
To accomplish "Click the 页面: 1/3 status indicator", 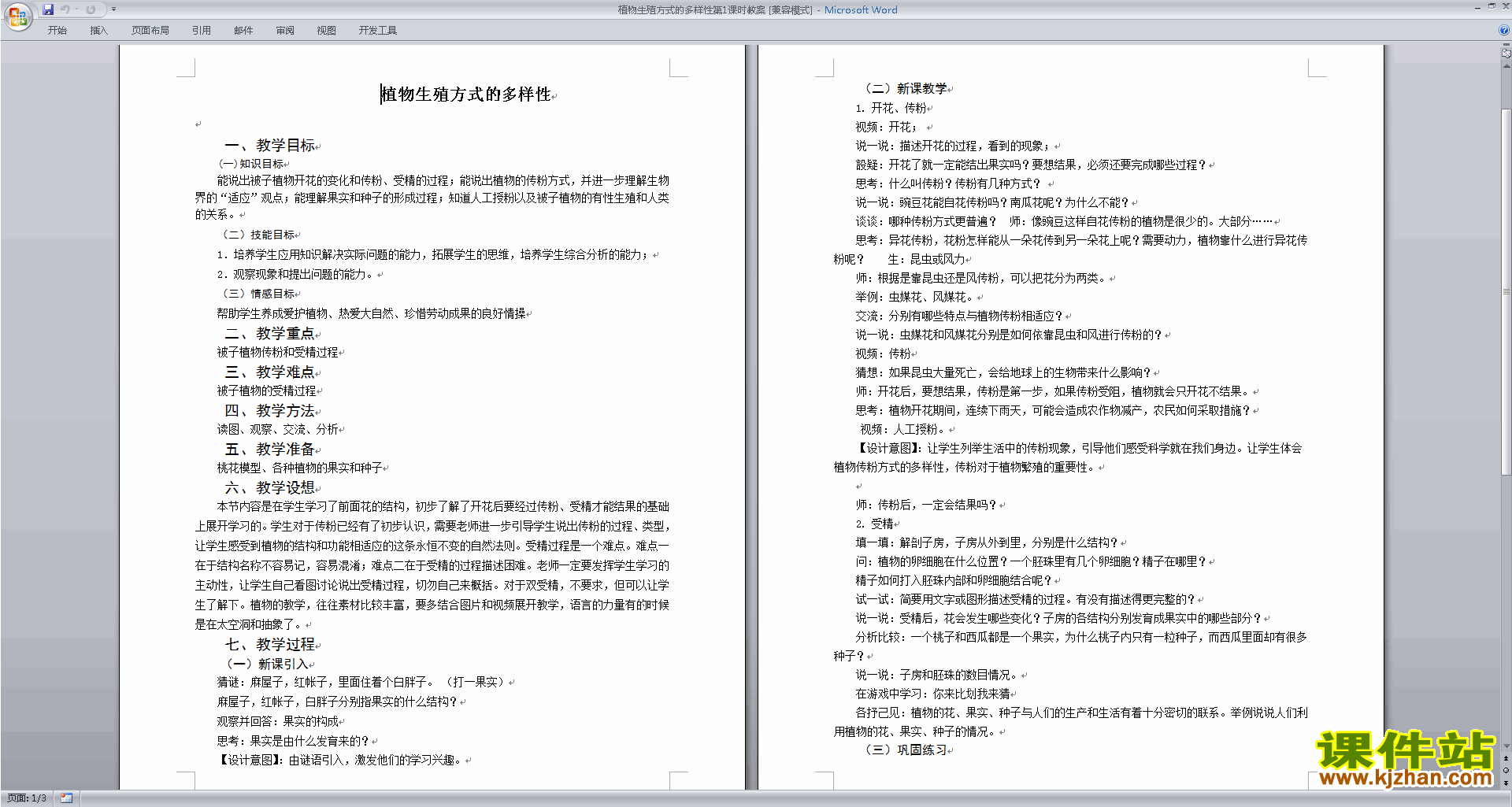I will click(27, 798).
